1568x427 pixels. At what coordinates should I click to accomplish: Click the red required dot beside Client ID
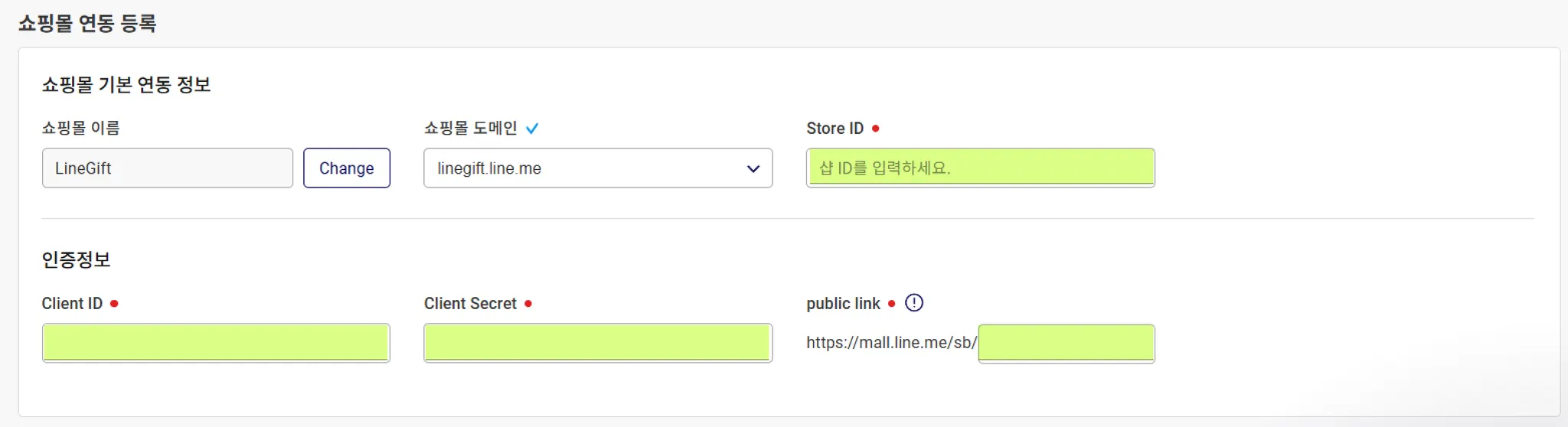point(114,304)
